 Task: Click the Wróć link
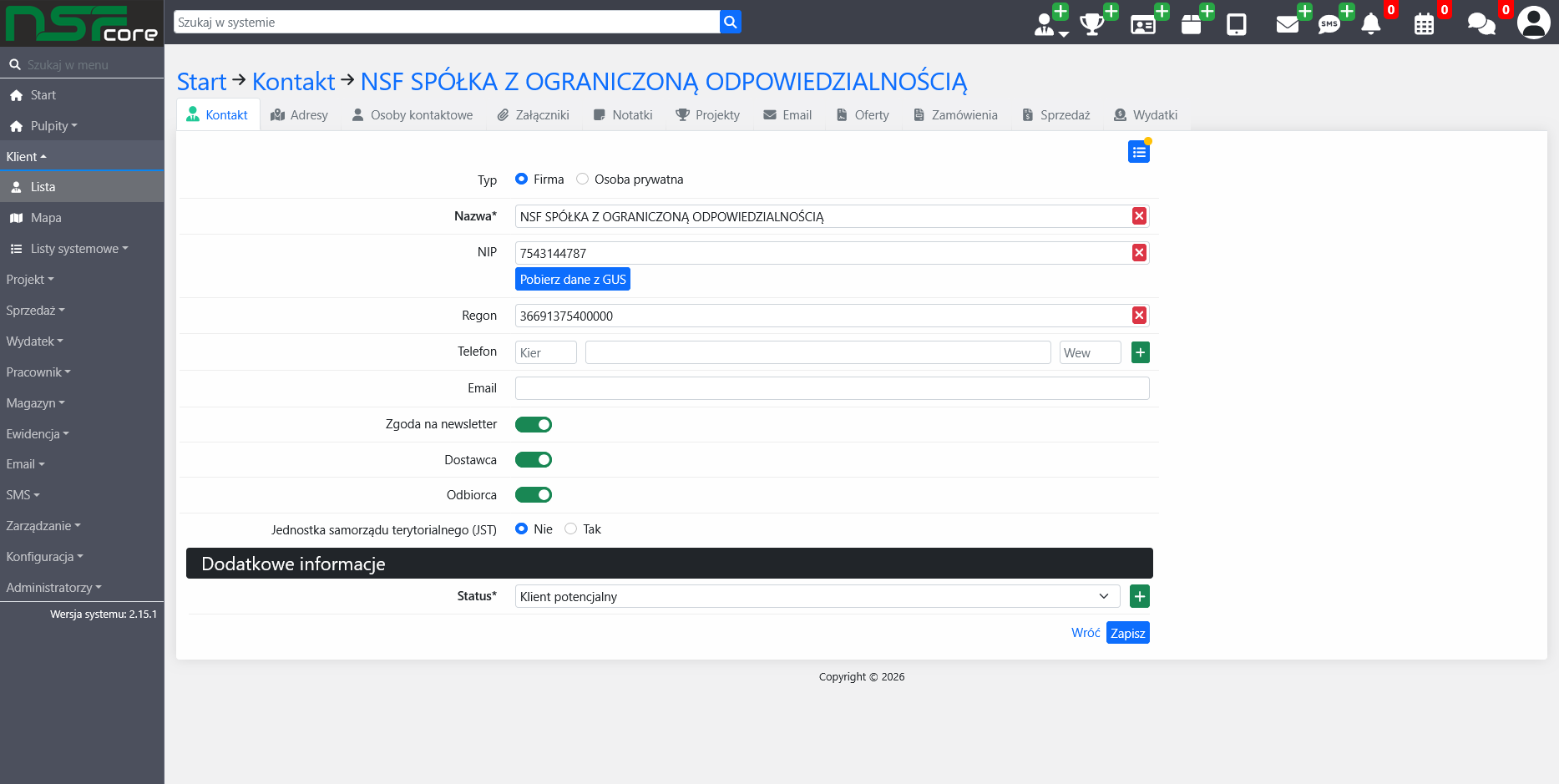pyautogui.click(x=1086, y=633)
